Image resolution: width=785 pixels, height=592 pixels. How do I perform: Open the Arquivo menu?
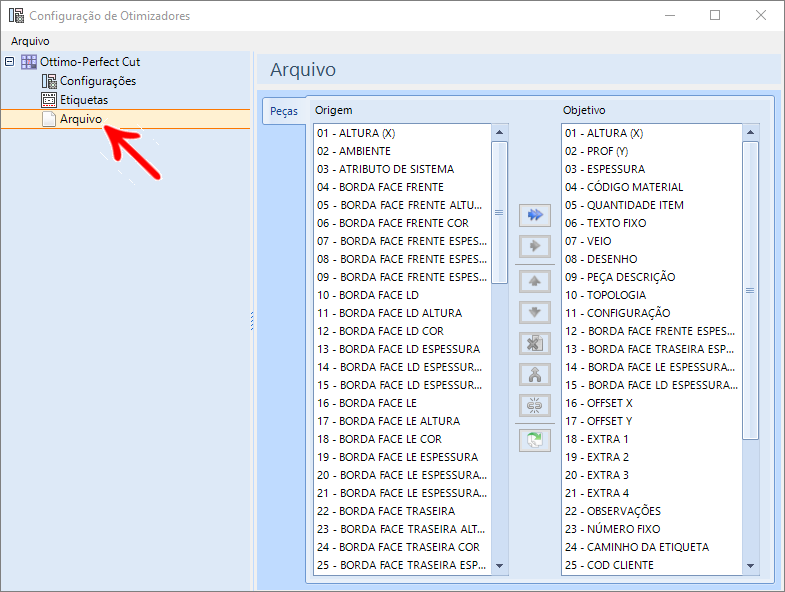30,41
